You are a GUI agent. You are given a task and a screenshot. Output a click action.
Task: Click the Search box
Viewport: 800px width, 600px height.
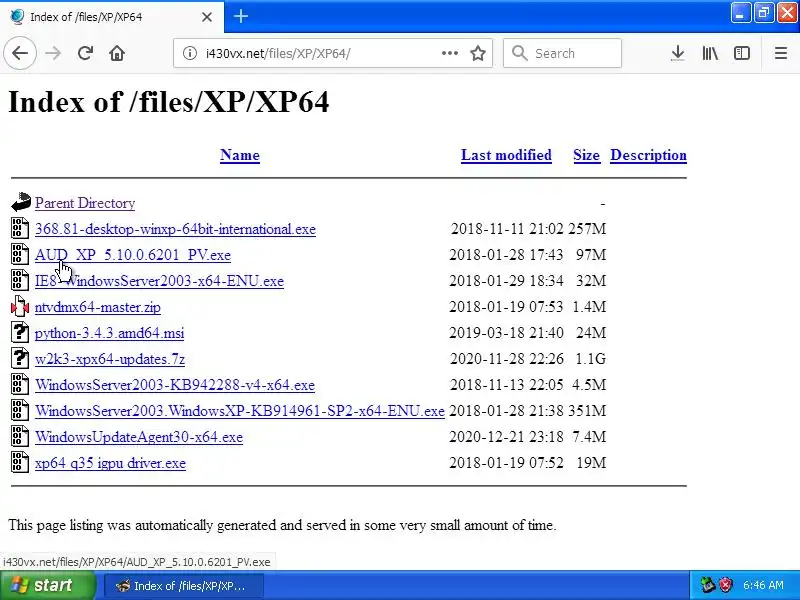click(562, 53)
